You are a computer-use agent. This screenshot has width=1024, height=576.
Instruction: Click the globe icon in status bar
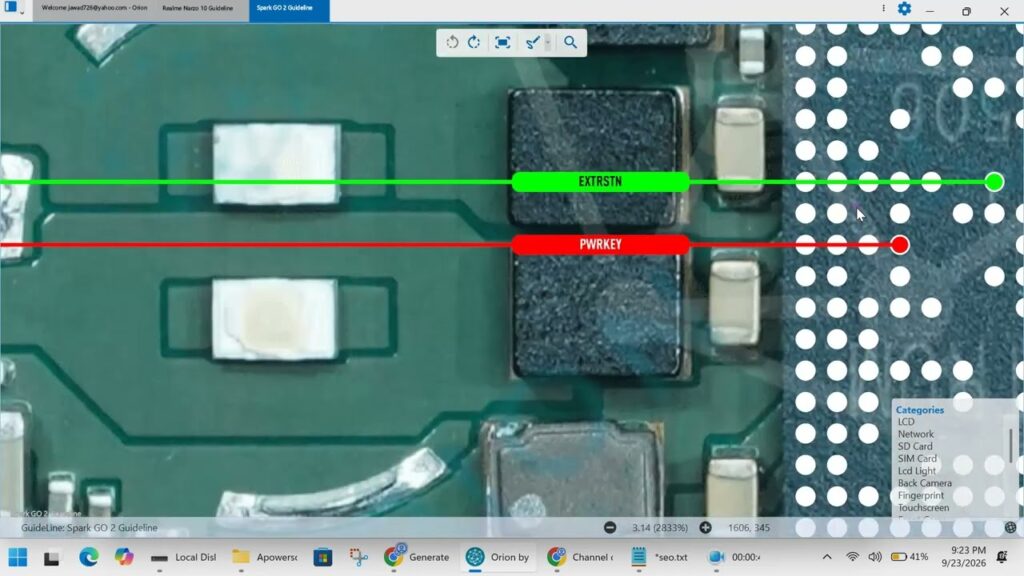1010,528
